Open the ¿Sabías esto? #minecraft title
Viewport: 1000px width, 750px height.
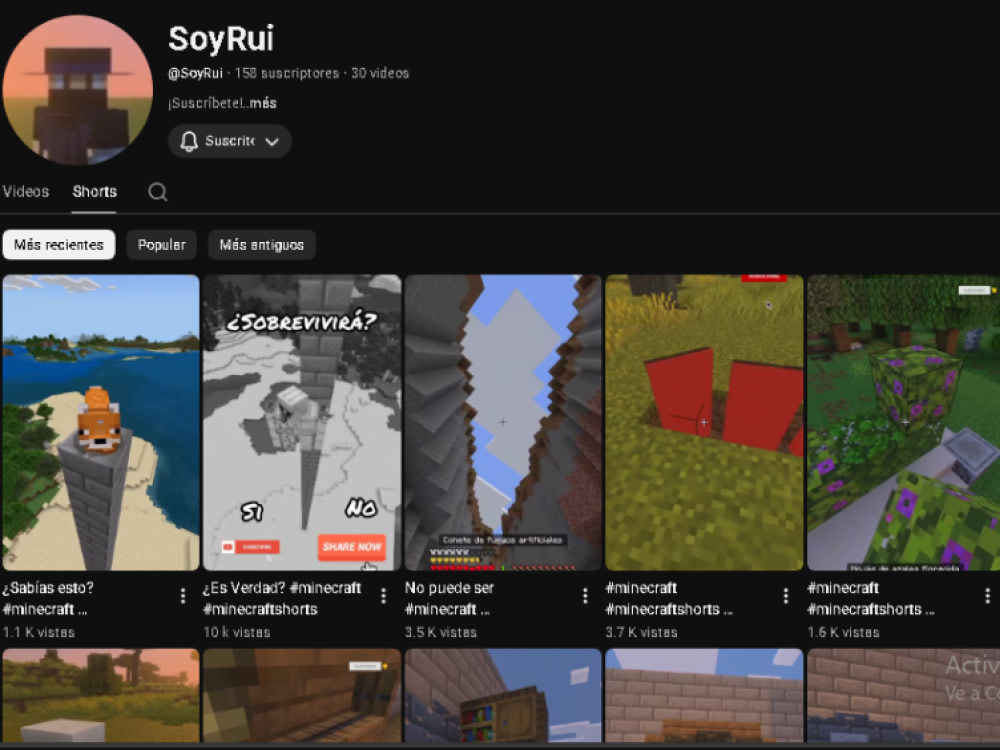pyautogui.click(x=48, y=598)
